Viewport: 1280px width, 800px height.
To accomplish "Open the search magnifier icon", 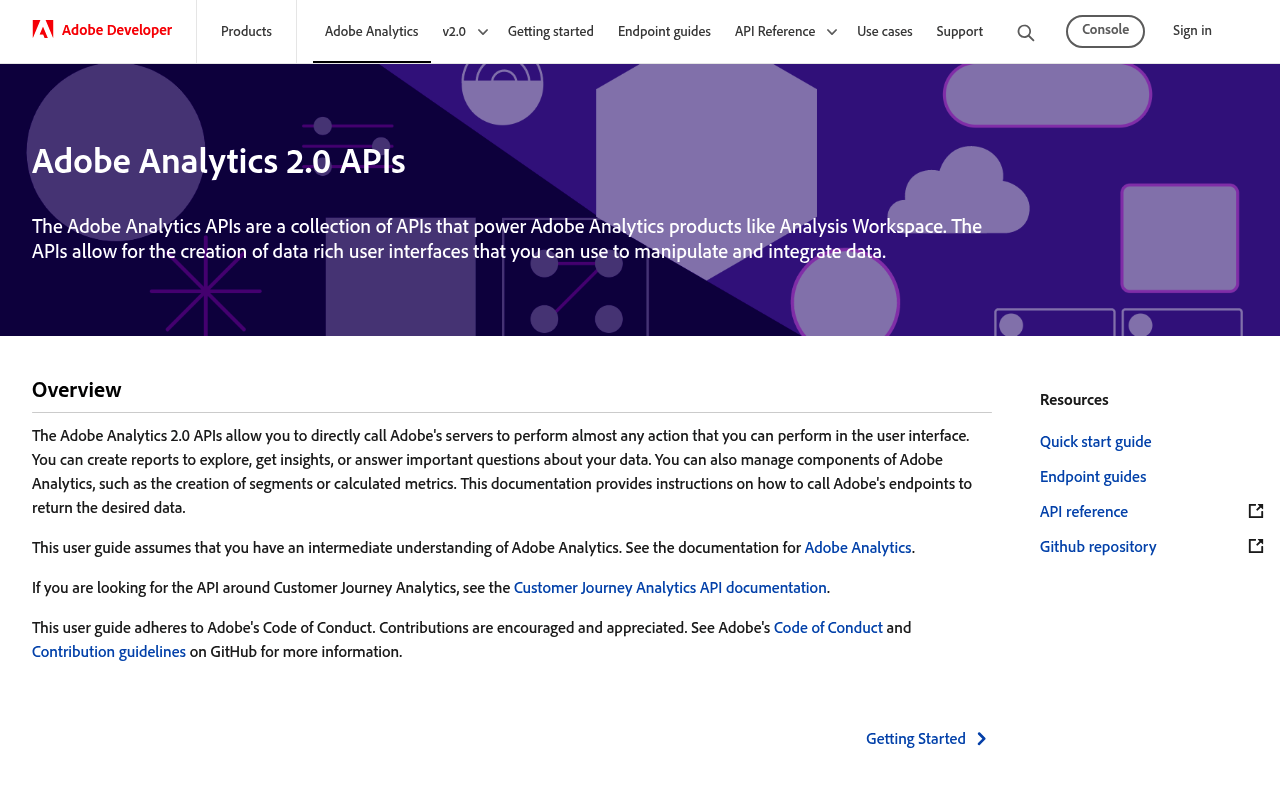I will pyautogui.click(x=1026, y=32).
